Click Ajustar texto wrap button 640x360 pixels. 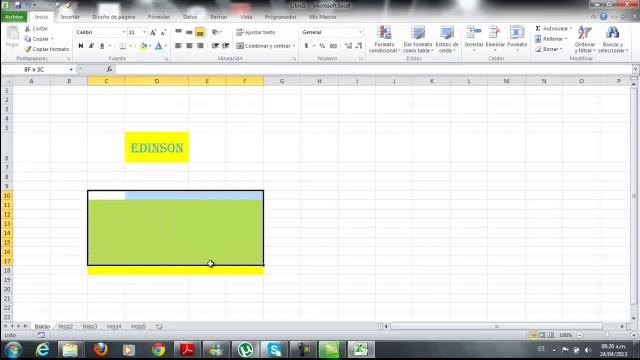click(256, 32)
